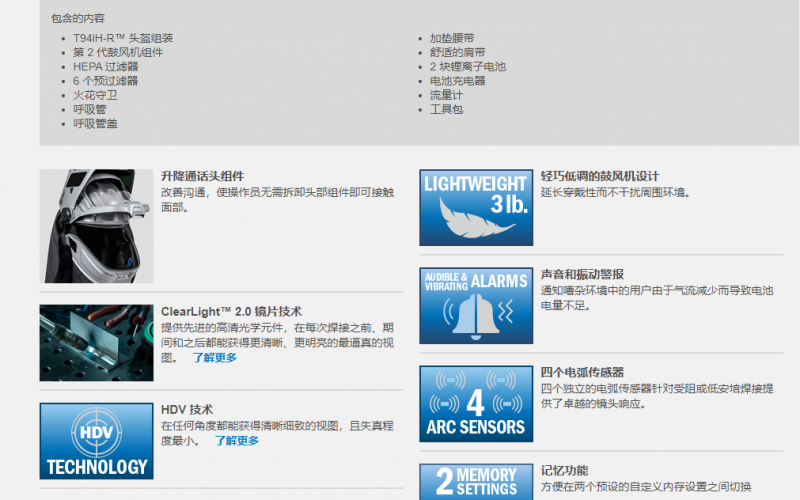This screenshot has width=800, height=500.
Task: Select the 包含的内容 section title
Action: (78, 18)
